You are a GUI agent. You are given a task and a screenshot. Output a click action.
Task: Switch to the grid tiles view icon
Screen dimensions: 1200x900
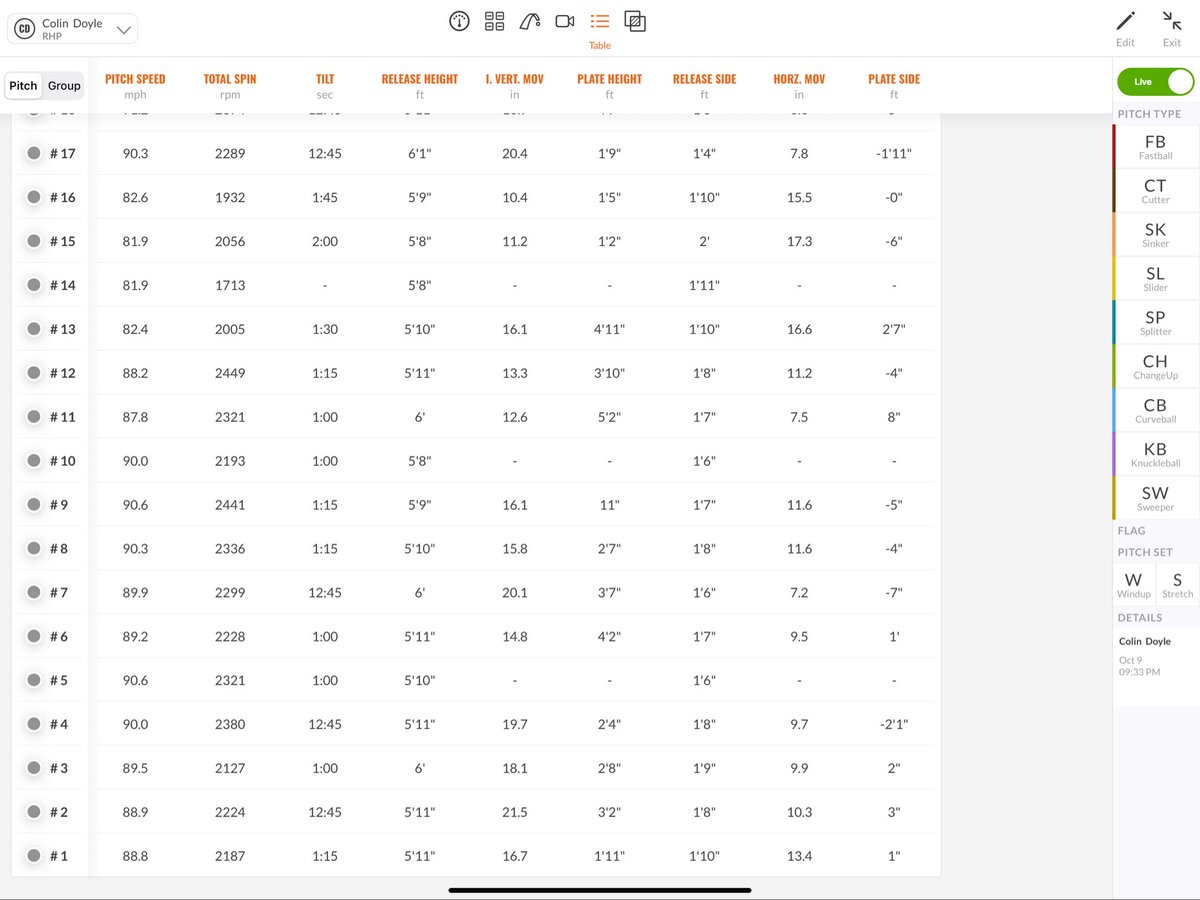coord(494,21)
